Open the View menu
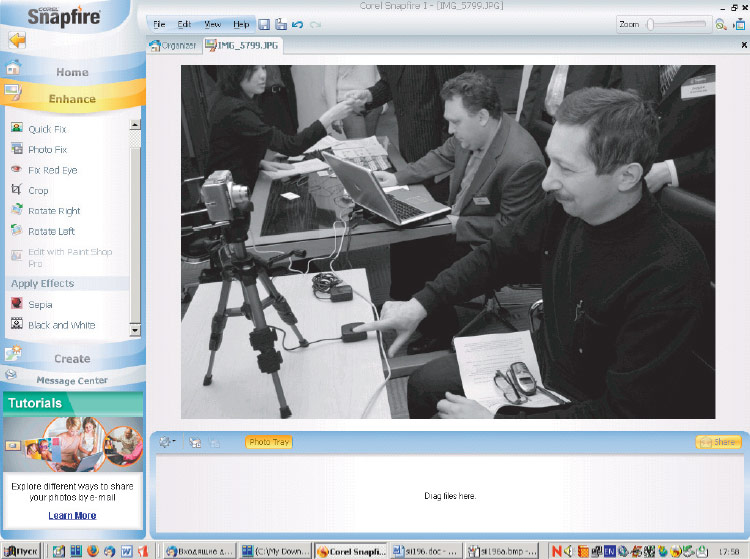 (x=213, y=23)
